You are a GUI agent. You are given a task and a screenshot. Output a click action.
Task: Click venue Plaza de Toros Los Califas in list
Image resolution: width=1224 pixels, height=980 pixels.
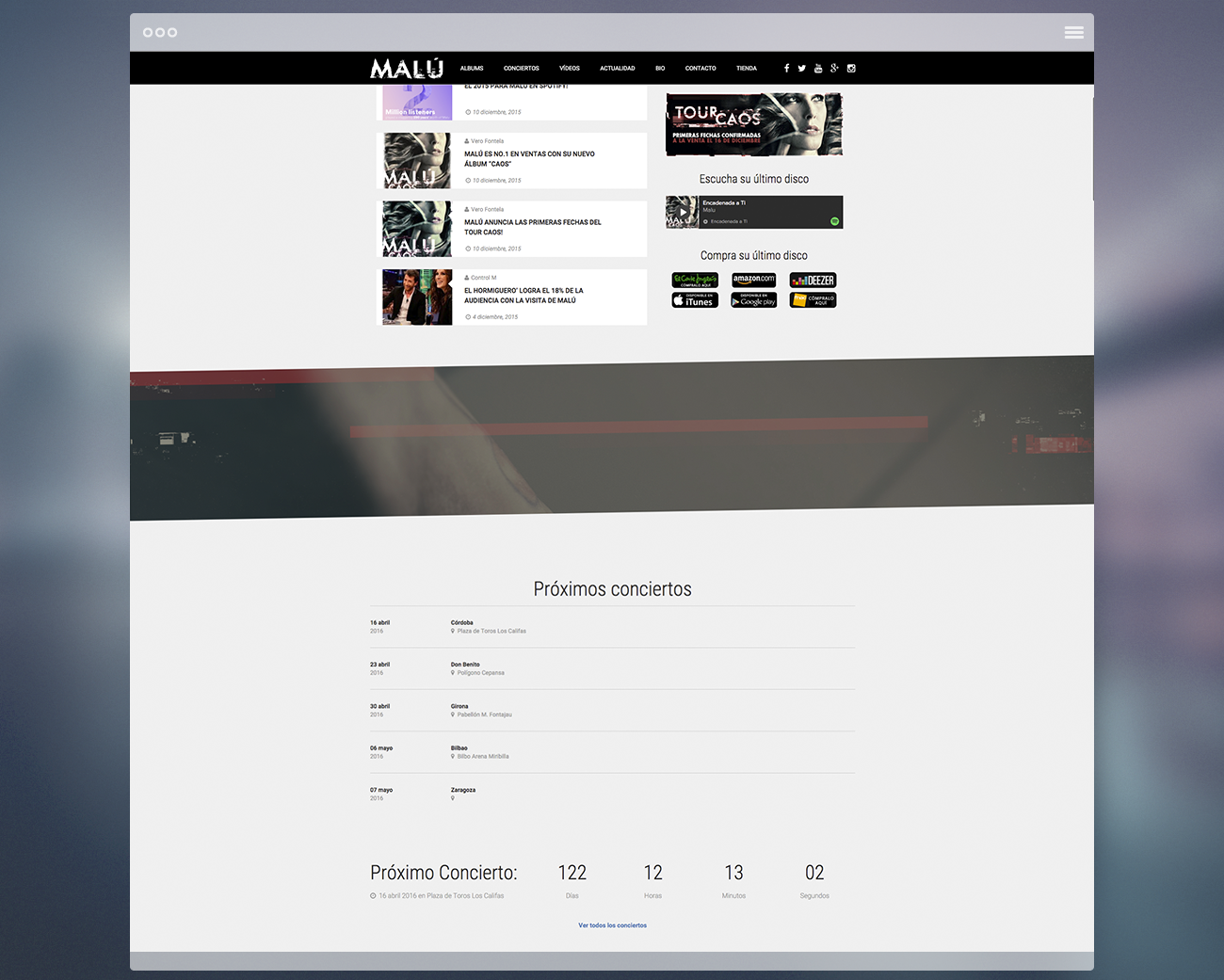pos(491,631)
